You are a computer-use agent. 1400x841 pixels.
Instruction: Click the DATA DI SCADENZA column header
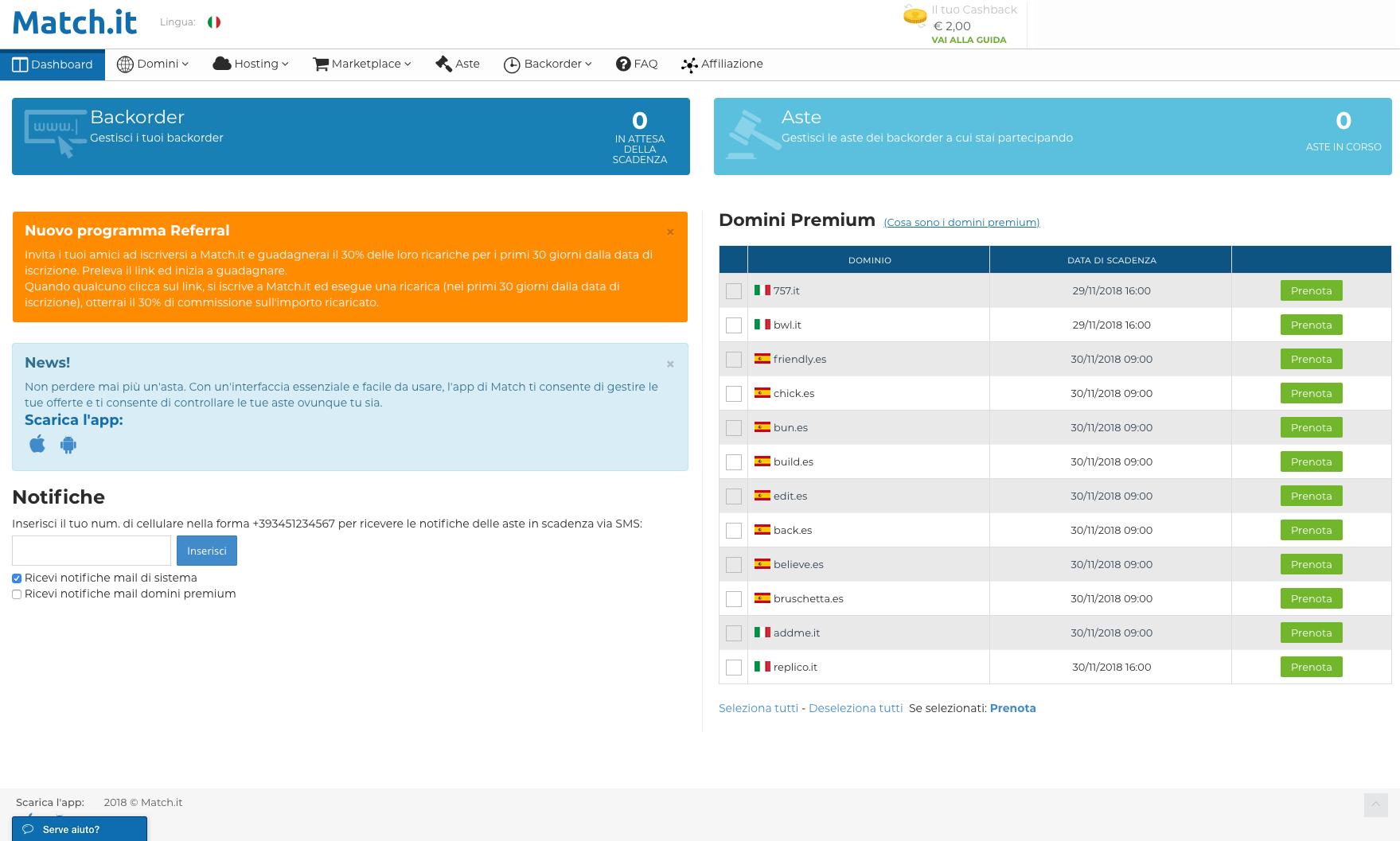pyautogui.click(x=1111, y=260)
